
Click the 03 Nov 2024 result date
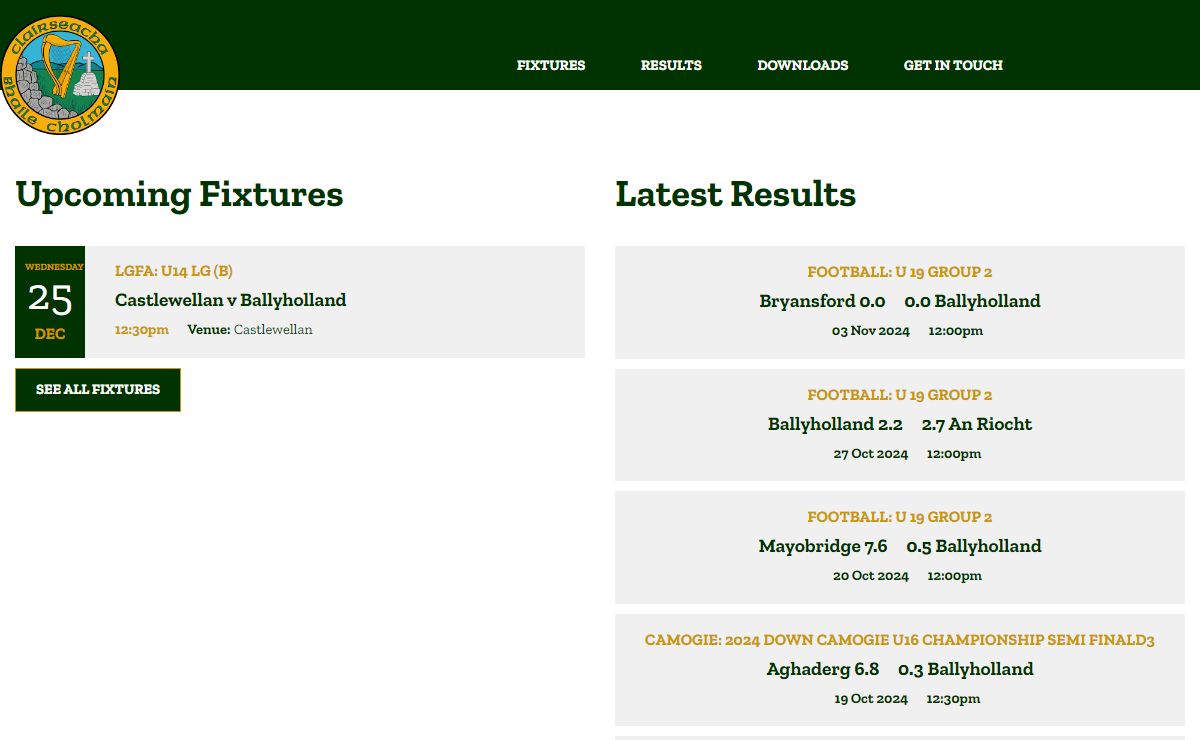pyautogui.click(x=871, y=331)
